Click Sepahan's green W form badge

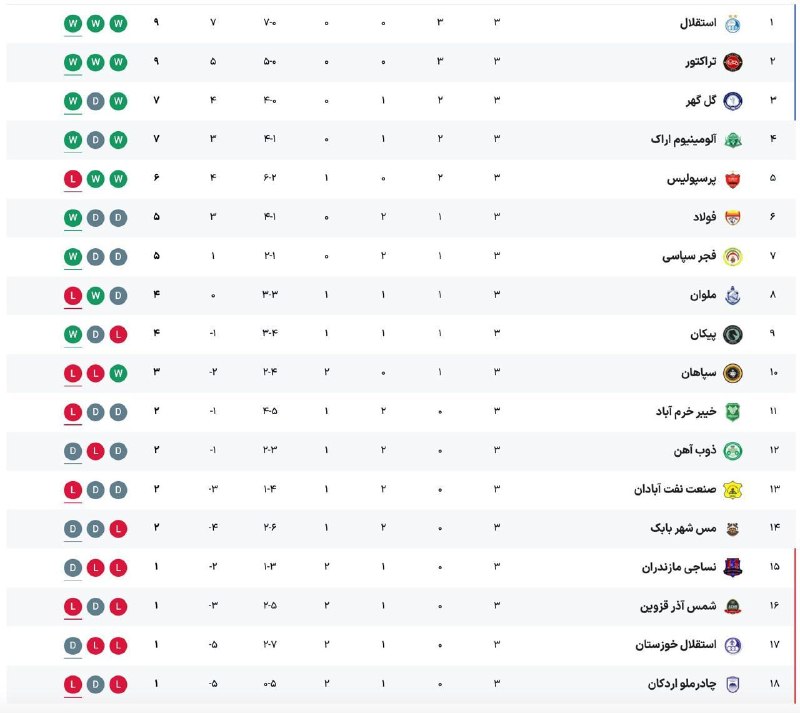(118, 373)
